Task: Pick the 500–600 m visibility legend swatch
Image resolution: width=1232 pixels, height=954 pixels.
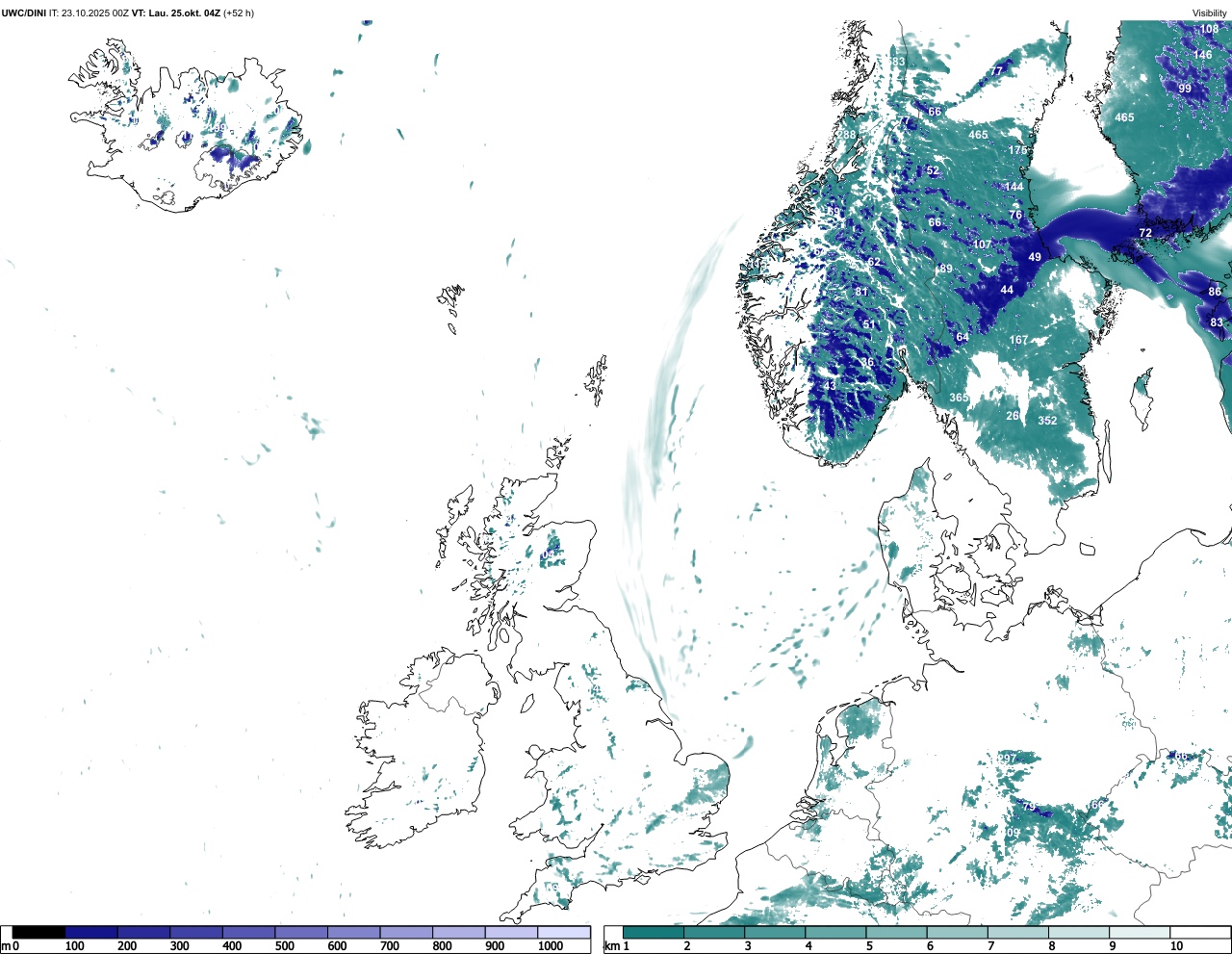Action: pyautogui.click(x=301, y=932)
